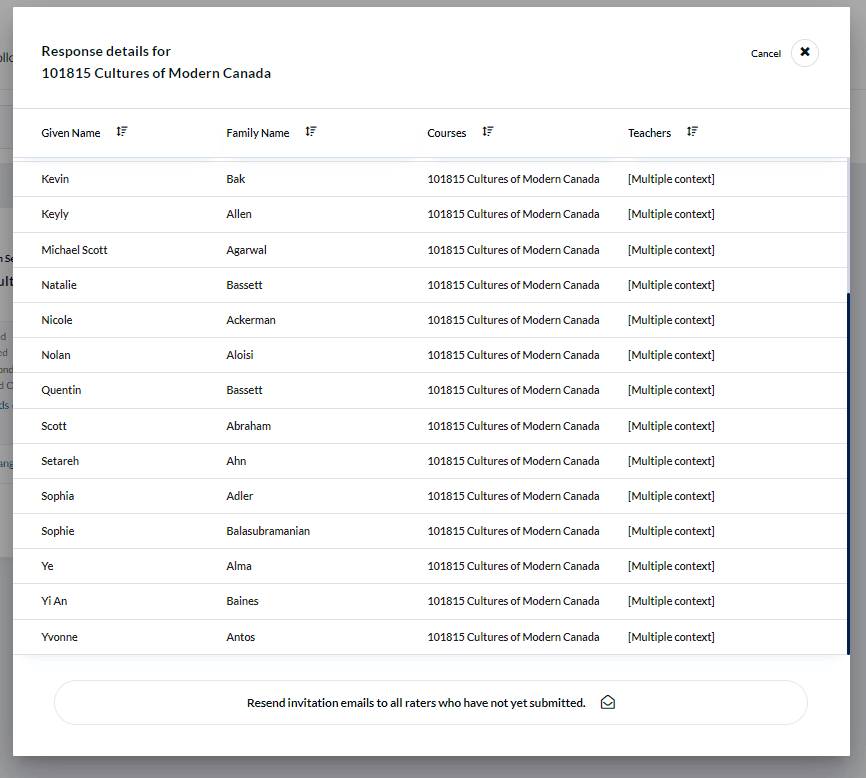Sort by Given Name column icon
Image resolution: width=866 pixels, height=778 pixels.
[122, 131]
